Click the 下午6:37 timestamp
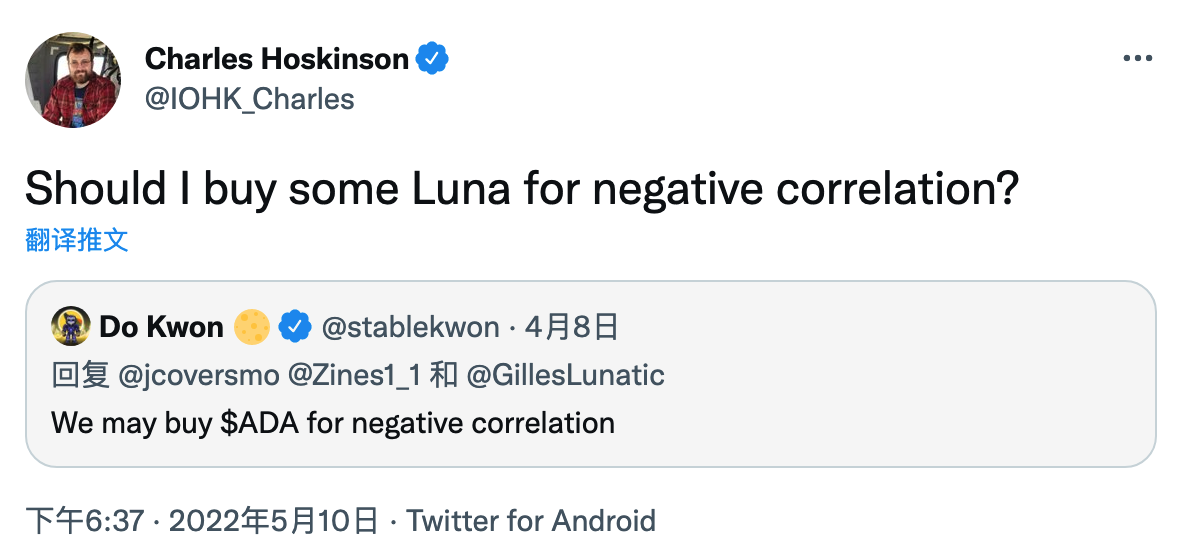This screenshot has height=550, width=1184. click(85, 521)
